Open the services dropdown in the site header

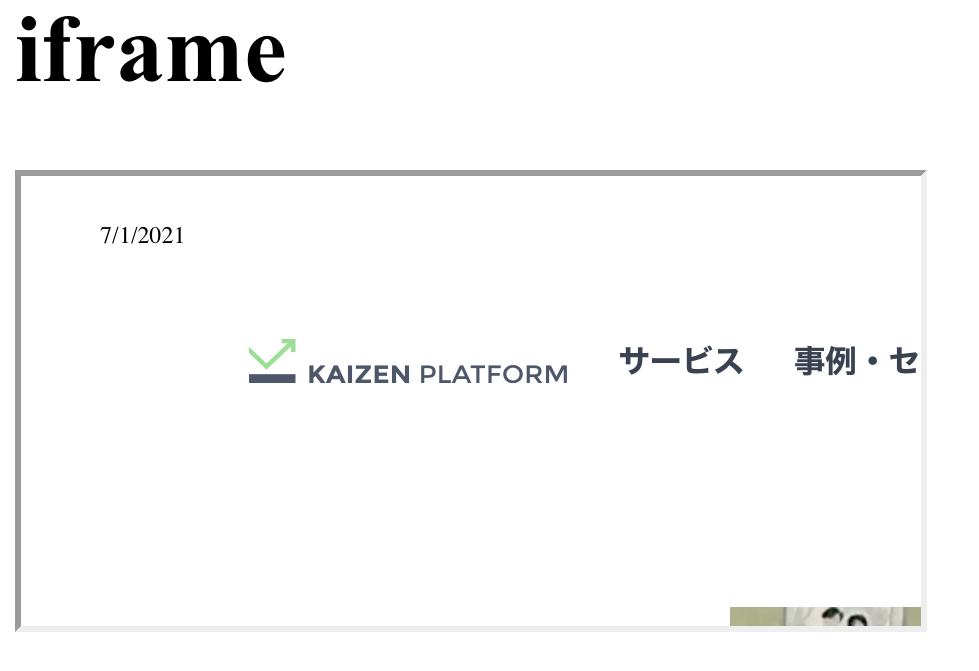pos(682,362)
